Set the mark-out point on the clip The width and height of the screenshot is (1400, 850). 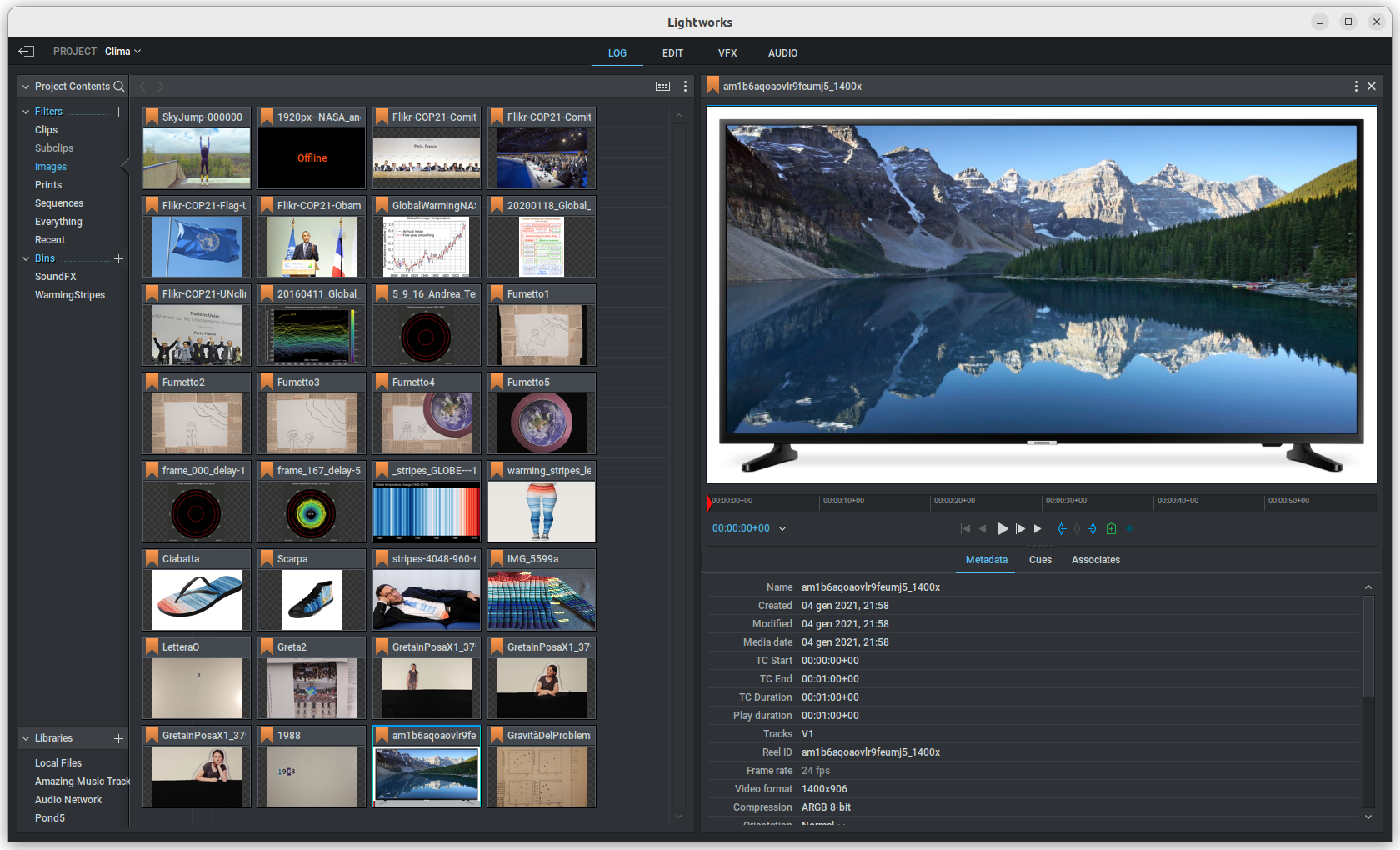pos(1092,528)
